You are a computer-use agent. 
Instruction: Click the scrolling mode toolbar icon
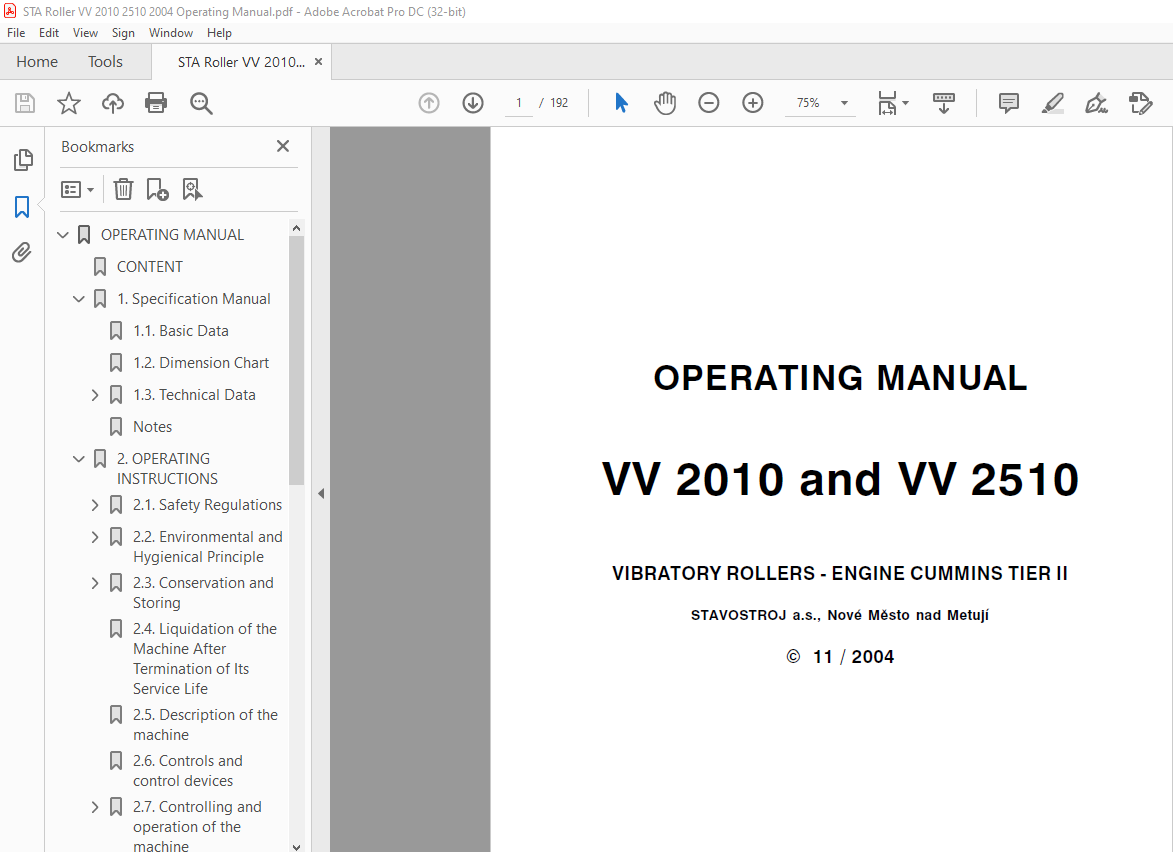coord(944,103)
